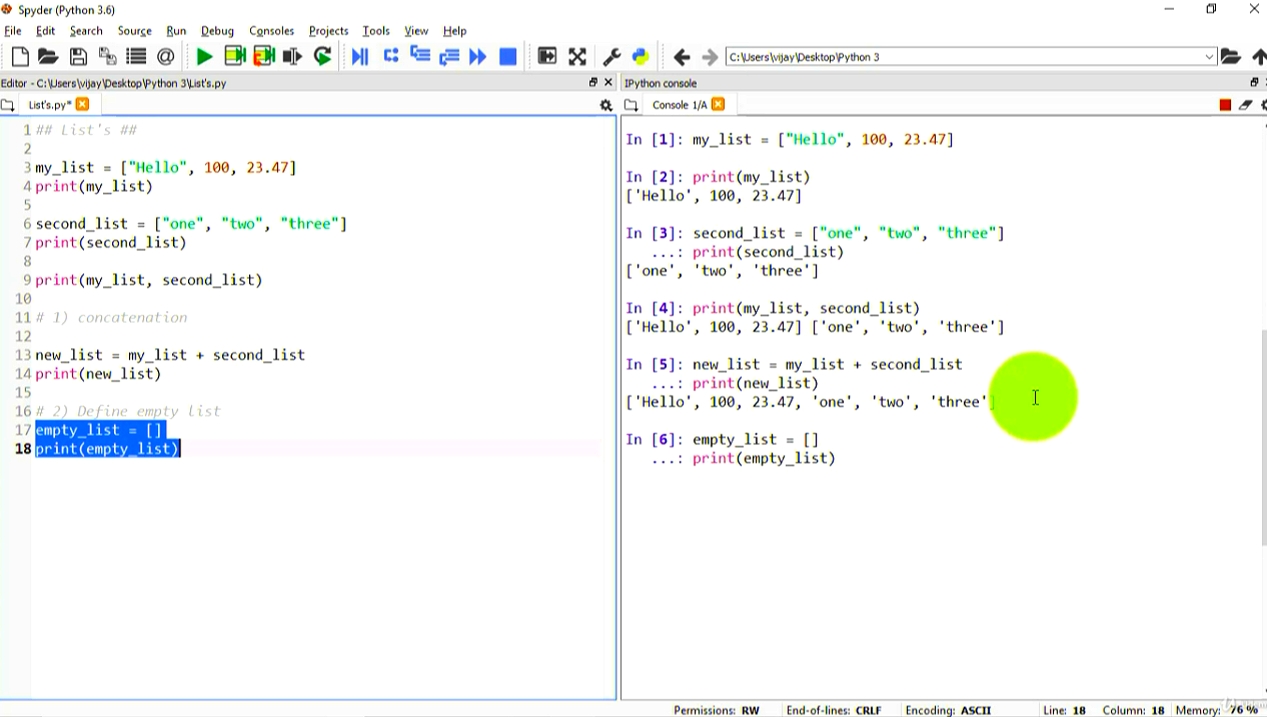This screenshot has width=1267, height=717.
Task: Open a file with folder icon
Action: pyautogui.click(x=48, y=57)
